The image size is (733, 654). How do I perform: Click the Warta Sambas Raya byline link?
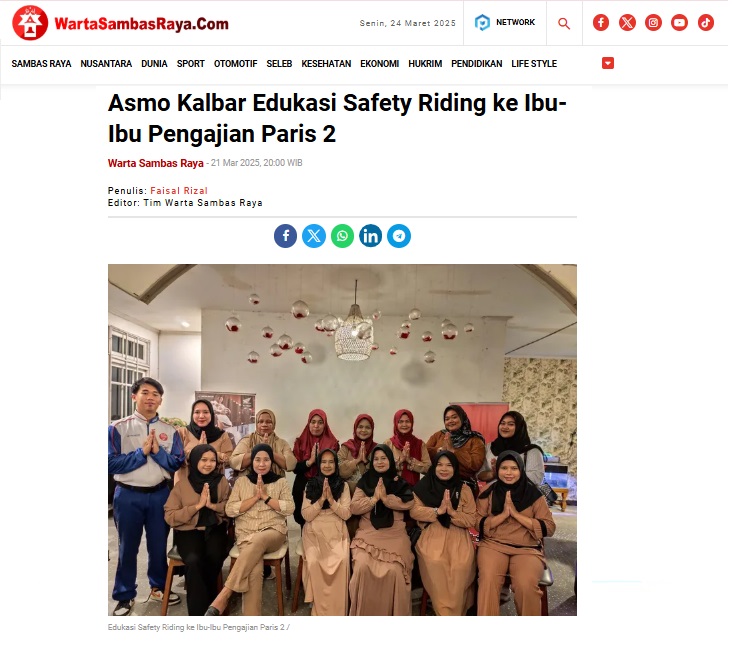coord(157,164)
